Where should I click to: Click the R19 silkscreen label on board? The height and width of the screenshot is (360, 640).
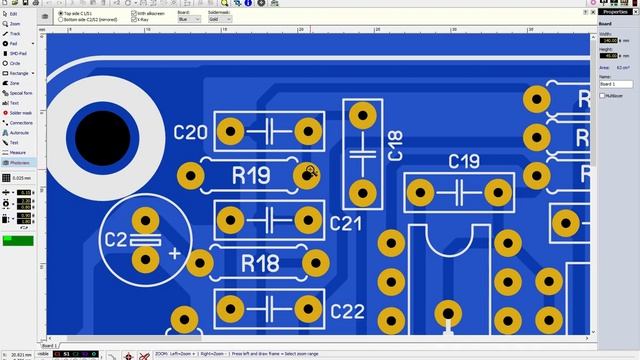tap(251, 176)
